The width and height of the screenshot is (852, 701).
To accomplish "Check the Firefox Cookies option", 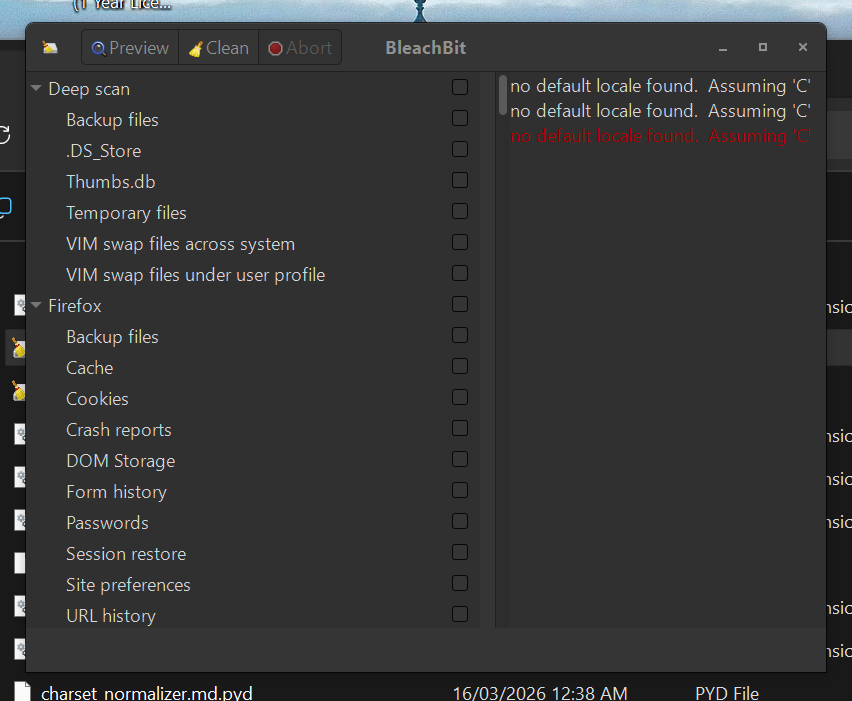I will coord(460,397).
